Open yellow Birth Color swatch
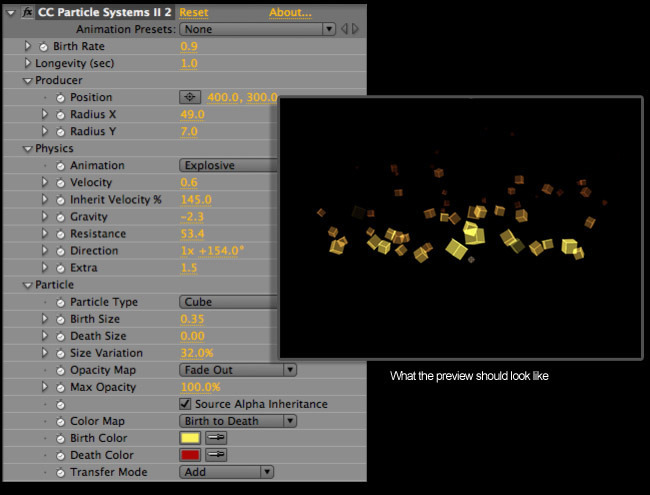650x495 pixels. point(190,438)
